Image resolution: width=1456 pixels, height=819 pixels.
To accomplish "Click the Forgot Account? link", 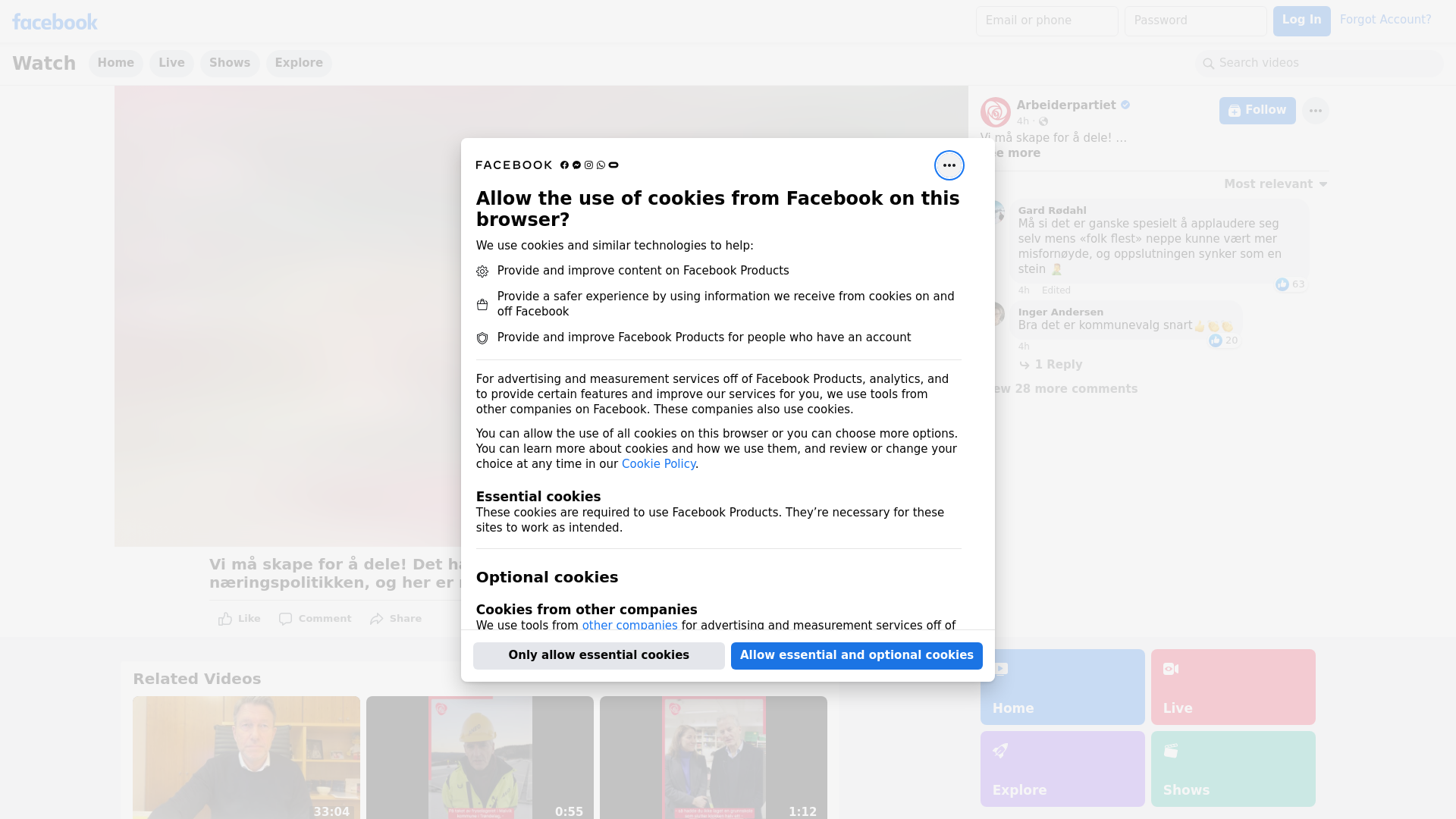I will [1385, 20].
